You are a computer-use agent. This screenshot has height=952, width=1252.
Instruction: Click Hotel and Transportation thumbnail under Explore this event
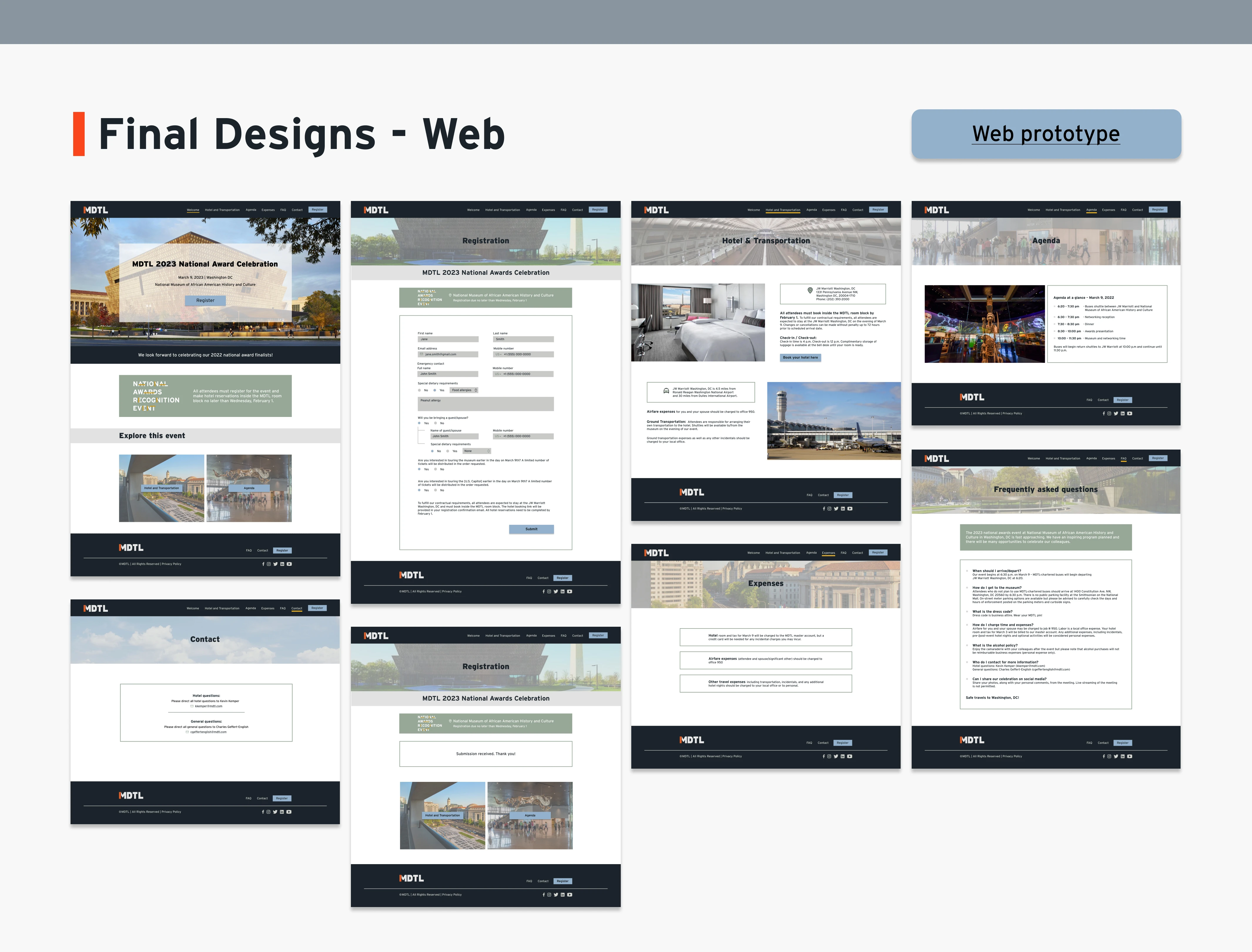pos(162,488)
